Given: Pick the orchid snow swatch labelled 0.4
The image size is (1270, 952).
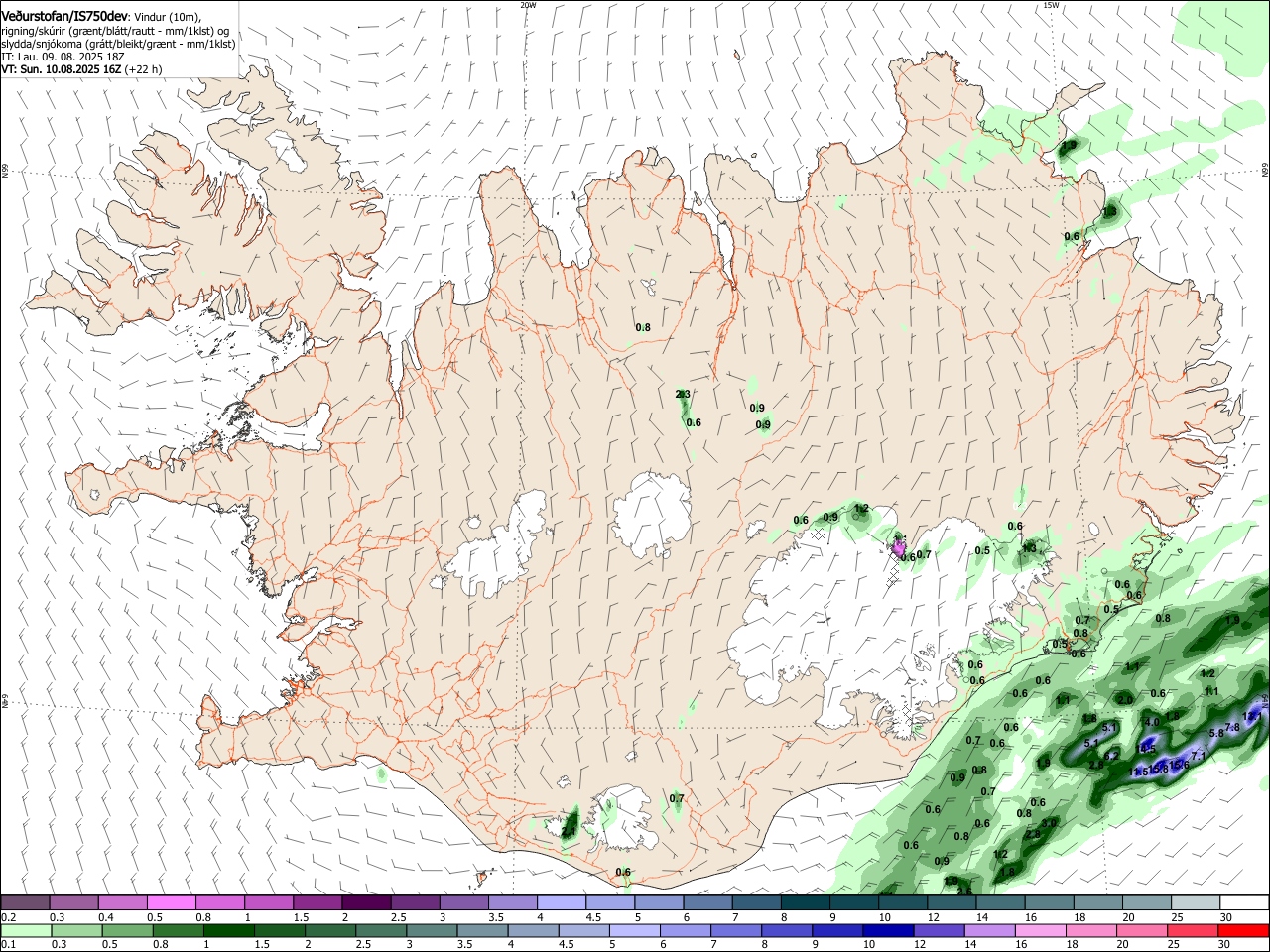Looking at the screenshot, I should (x=123, y=902).
